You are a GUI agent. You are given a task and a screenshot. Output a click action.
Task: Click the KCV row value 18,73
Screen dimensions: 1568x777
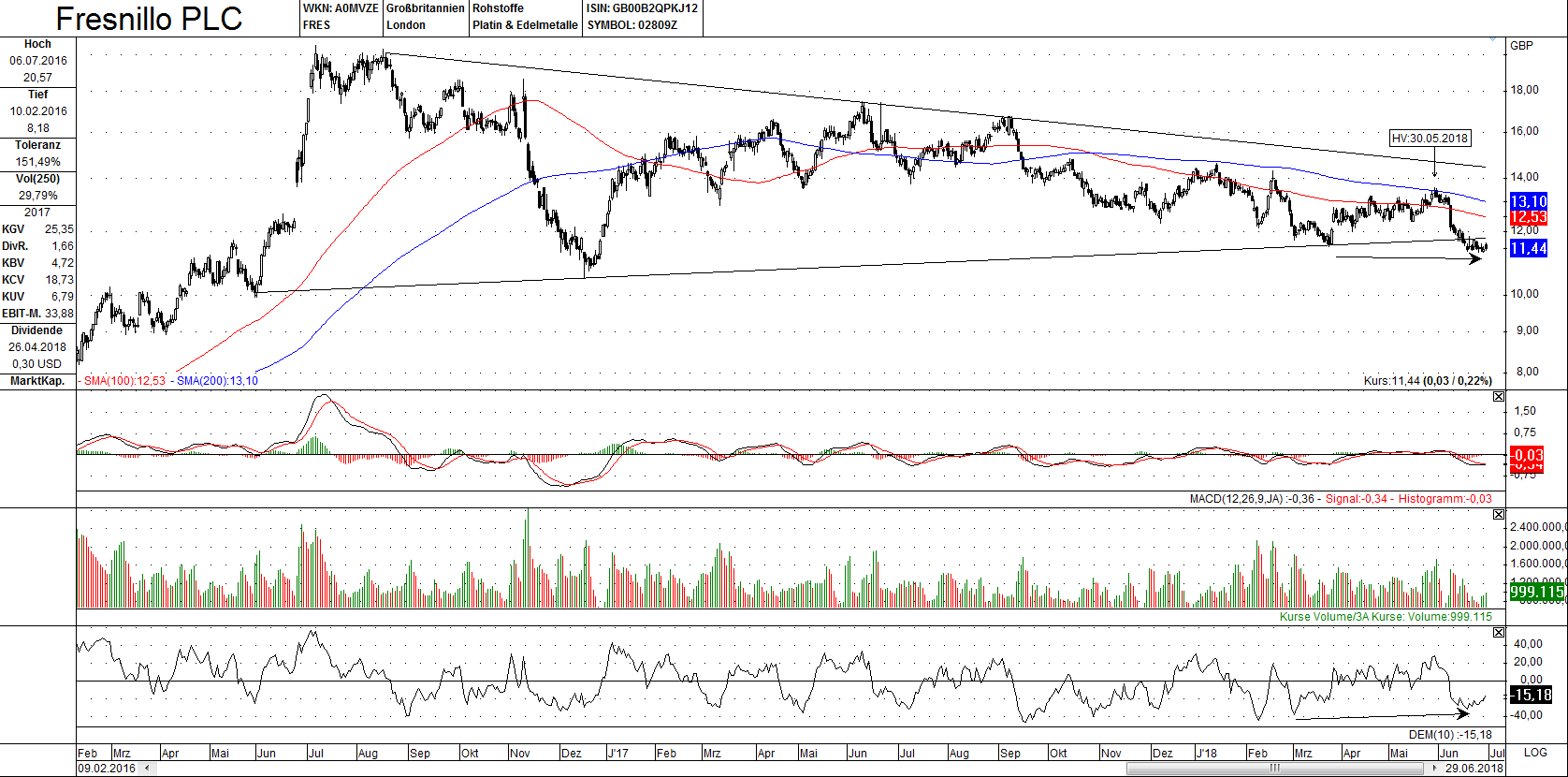59,280
